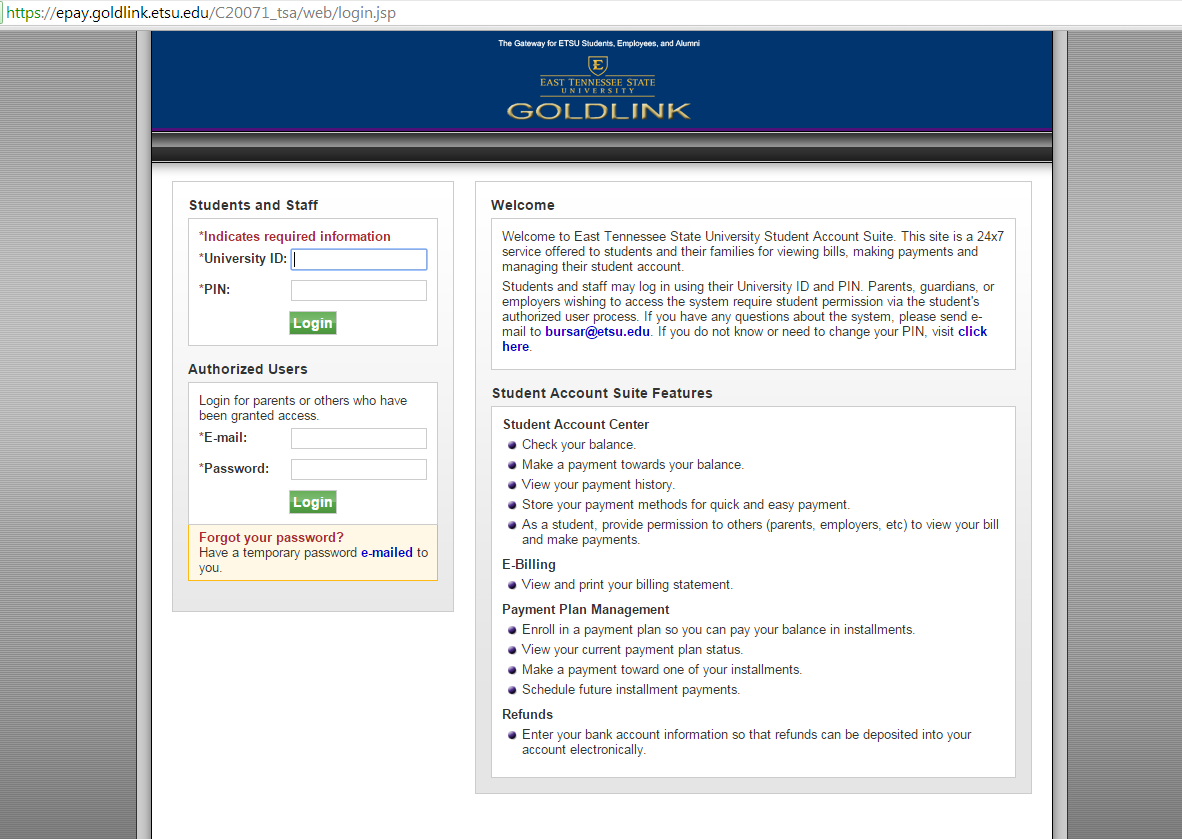Click the ETSU shield emblem in banner

[x=598, y=65]
